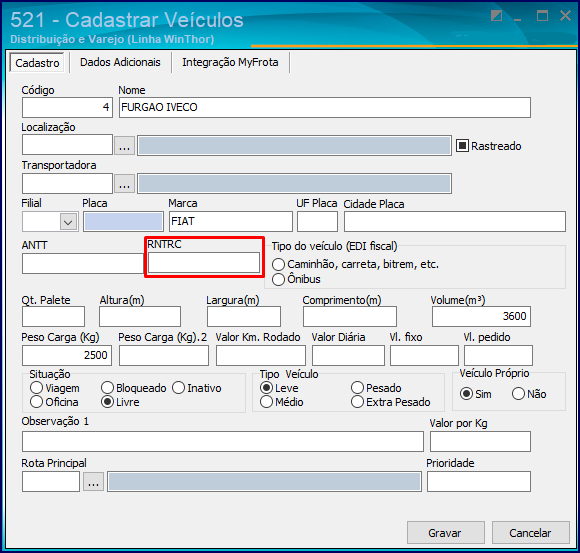Focus the Código field
Image resolution: width=580 pixels, height=553 pixels.
tap(67, 107)
